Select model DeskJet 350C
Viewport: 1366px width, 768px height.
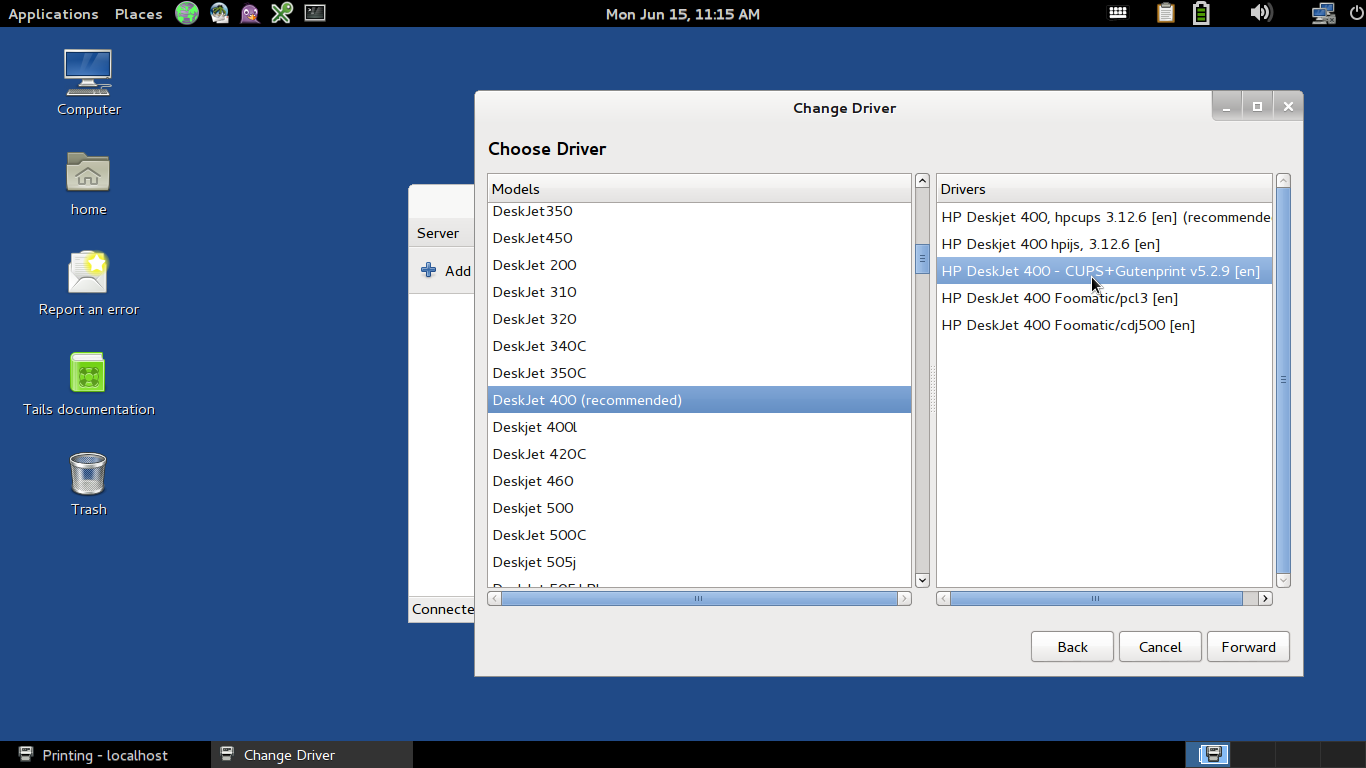coord(699,373)
